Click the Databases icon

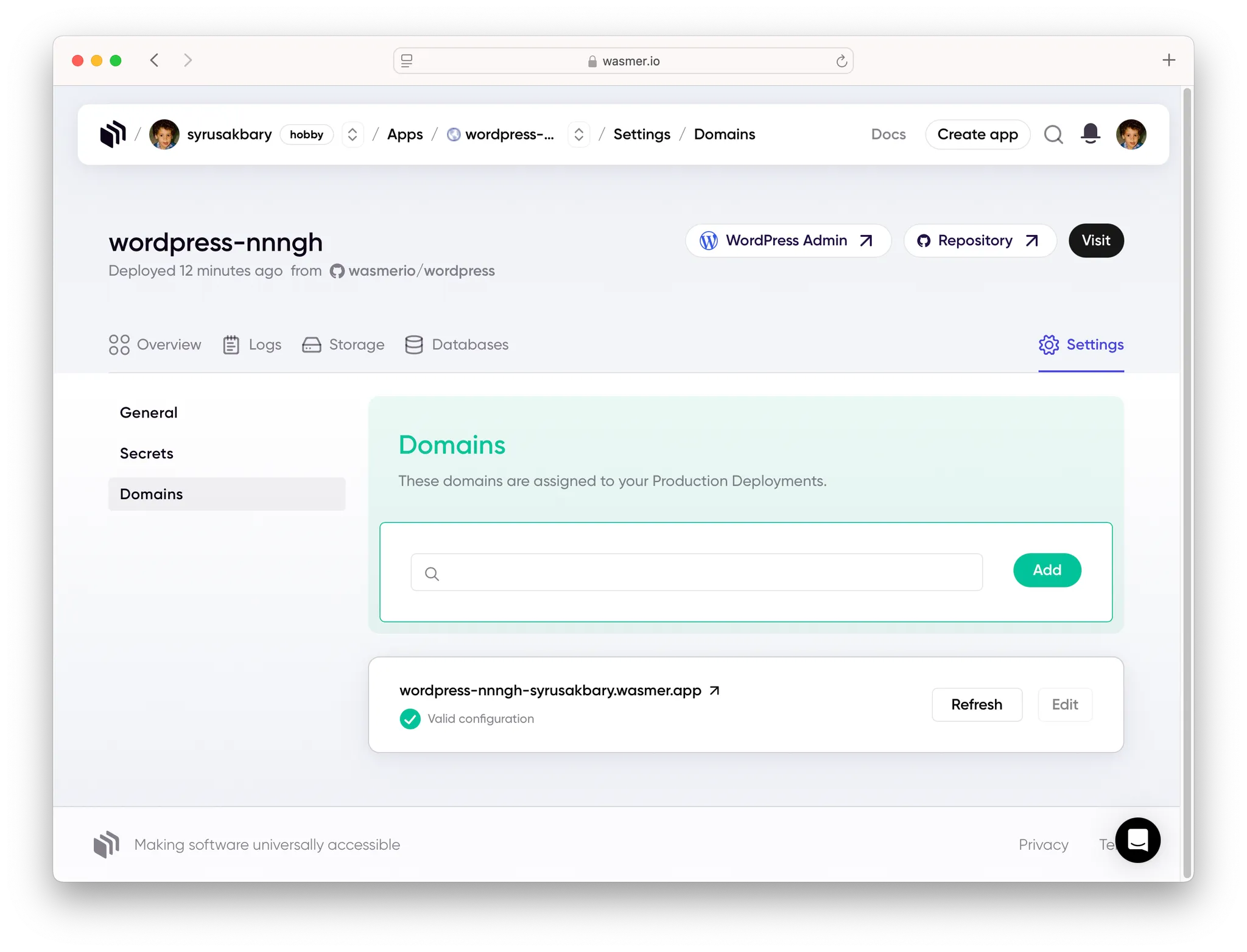coord(413,345)
